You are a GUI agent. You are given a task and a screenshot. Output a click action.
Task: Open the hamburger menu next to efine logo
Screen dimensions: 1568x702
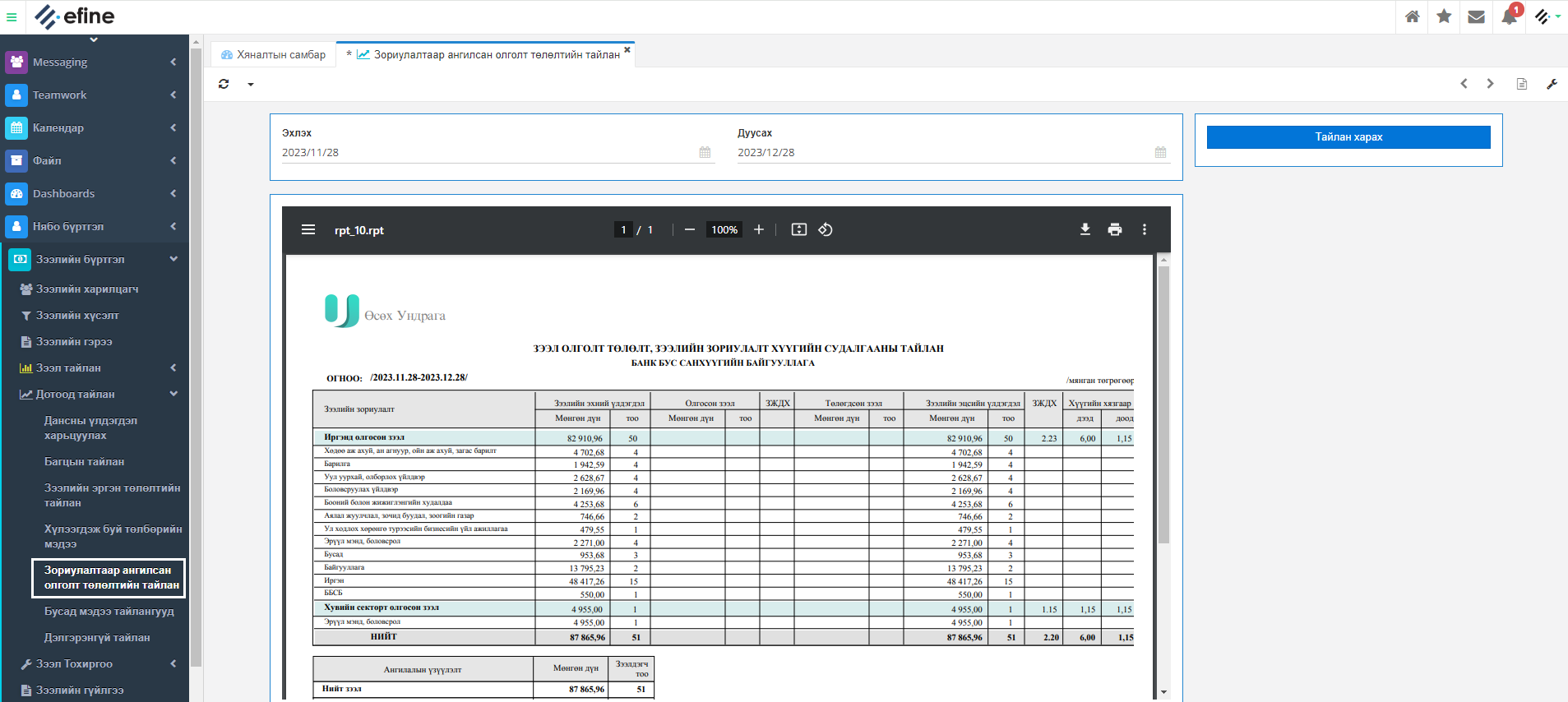point(12,16)
